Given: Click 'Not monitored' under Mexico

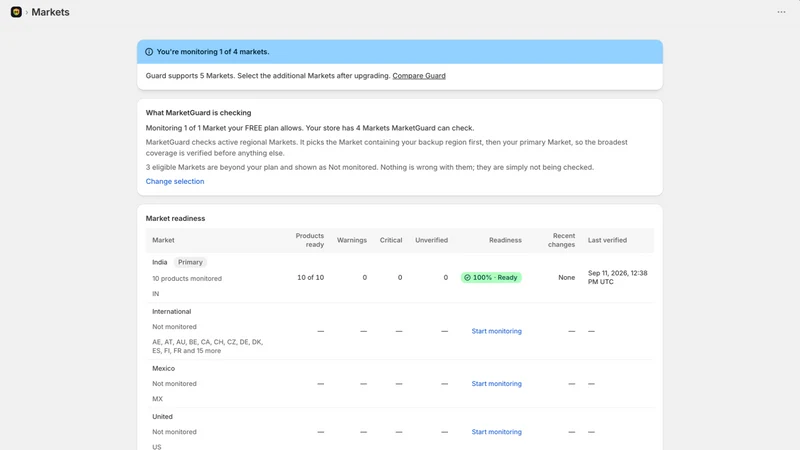Looking at the screenshot, I should coord(174,384).
